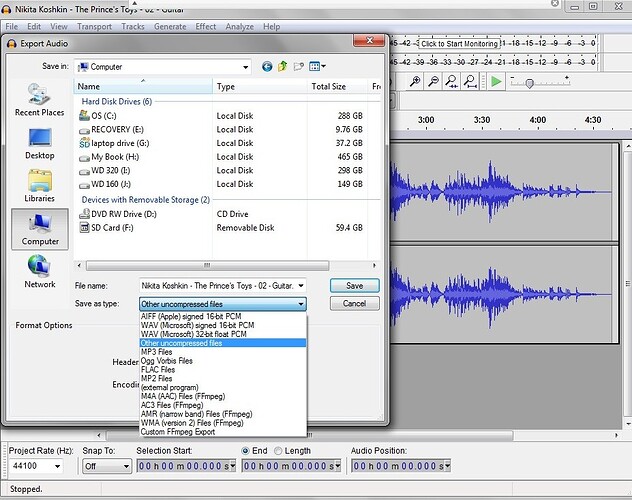Open OS (C:) drive
The height and width of the screenshot is (500, 632).
[98, 116]
